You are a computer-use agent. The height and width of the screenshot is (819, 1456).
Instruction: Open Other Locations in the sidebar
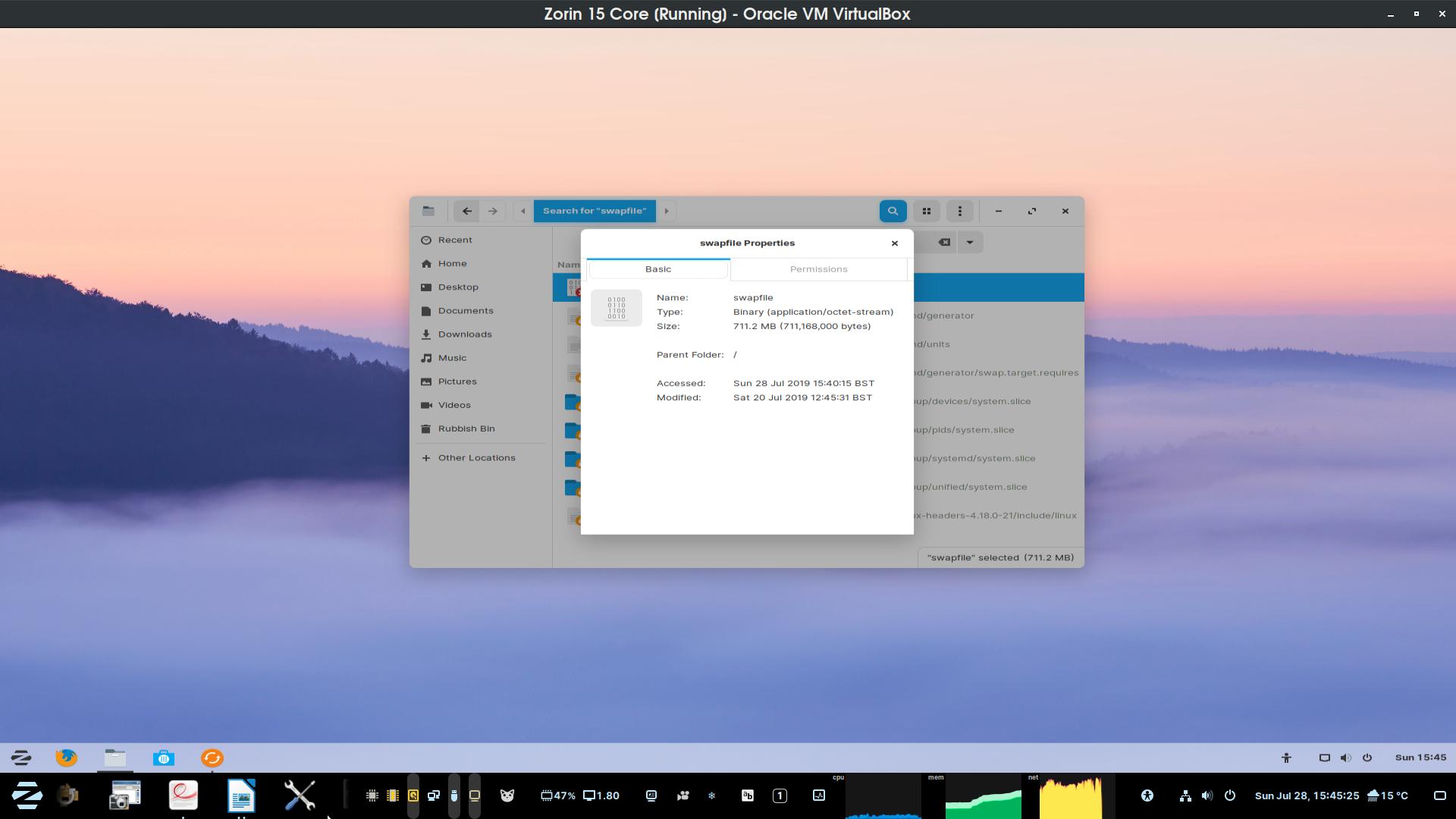482,457
